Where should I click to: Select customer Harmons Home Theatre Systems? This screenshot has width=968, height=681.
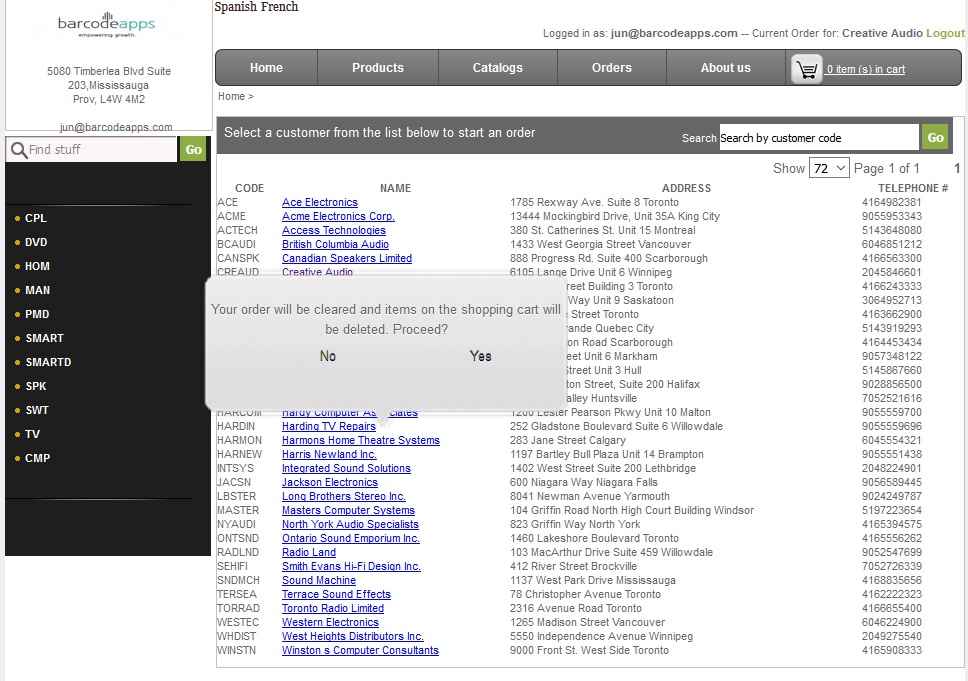tap(361, 440)
